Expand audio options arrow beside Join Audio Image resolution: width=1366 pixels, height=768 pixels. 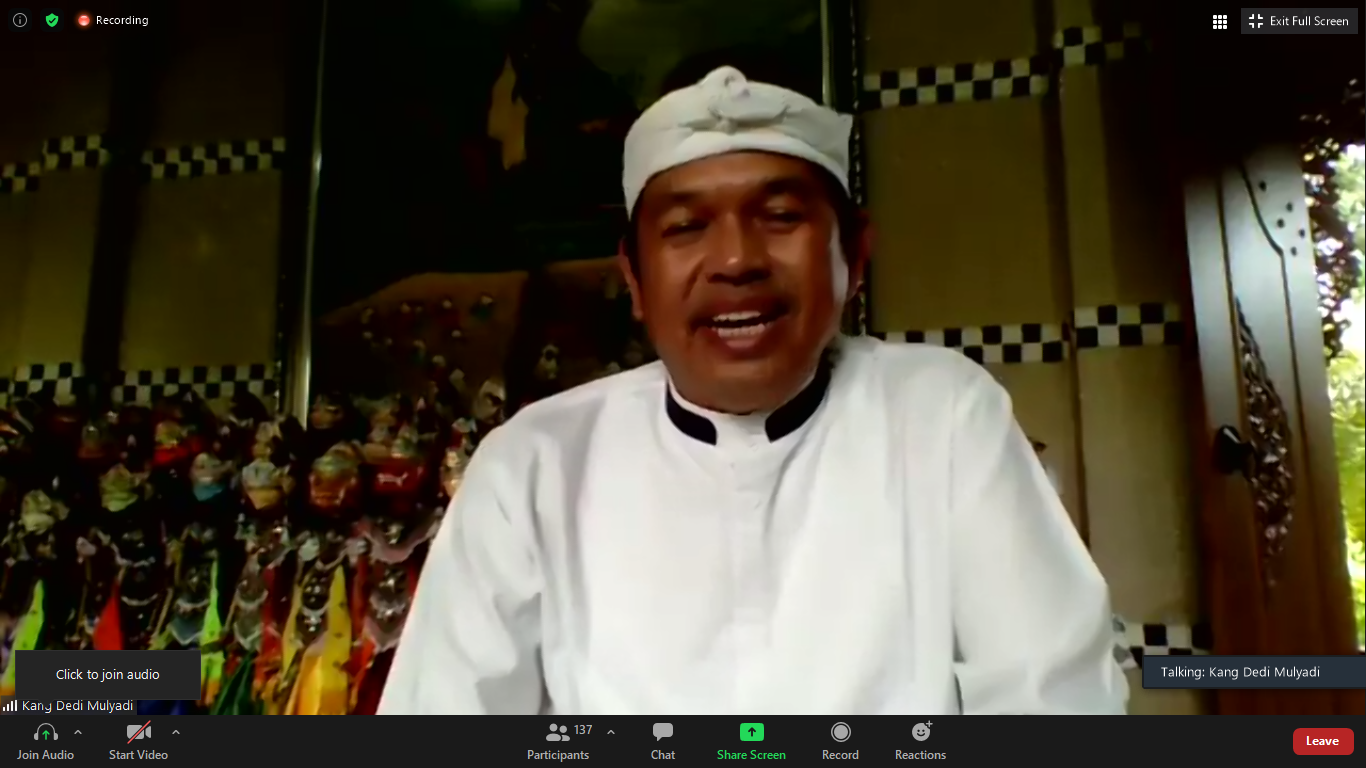[78, 732]
